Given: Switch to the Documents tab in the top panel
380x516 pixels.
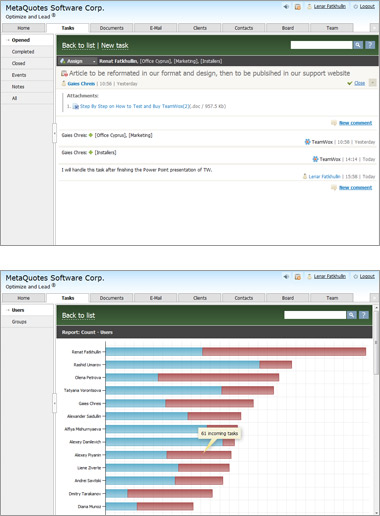Looking at the screenshot, I should [x=112, y=28].
